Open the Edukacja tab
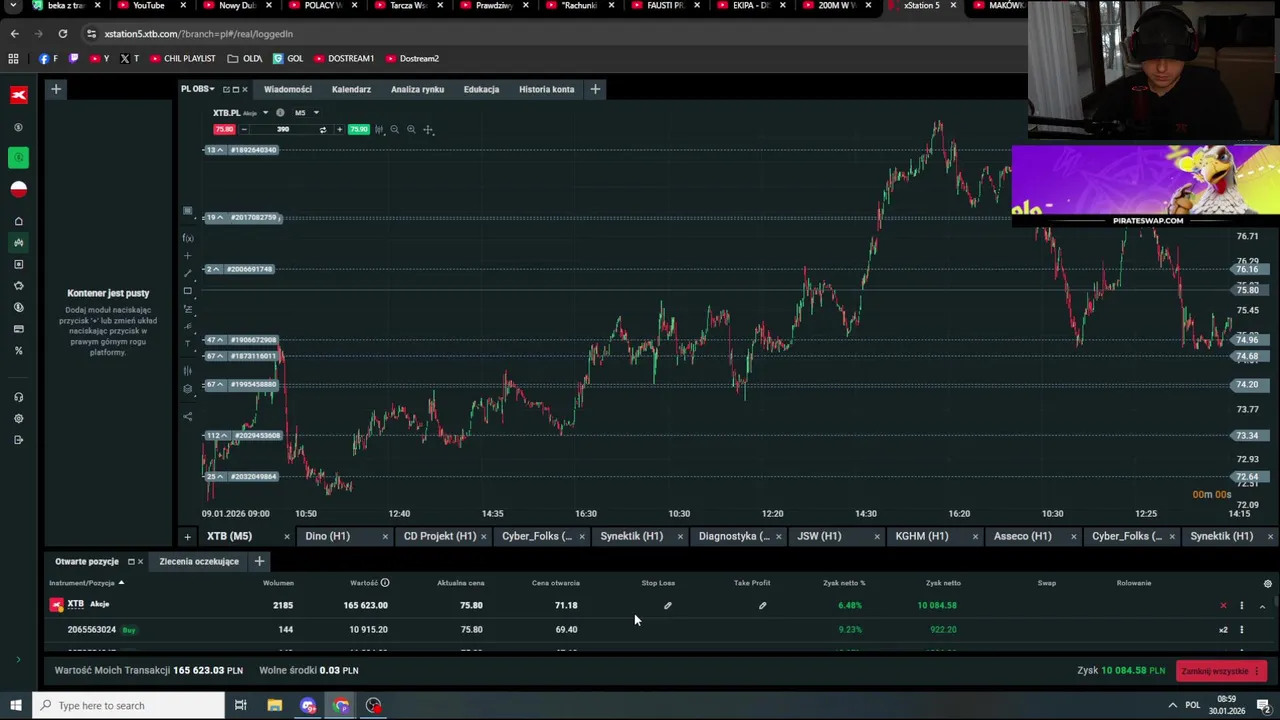The image size is (1280, 720). (x=481, y=90)
